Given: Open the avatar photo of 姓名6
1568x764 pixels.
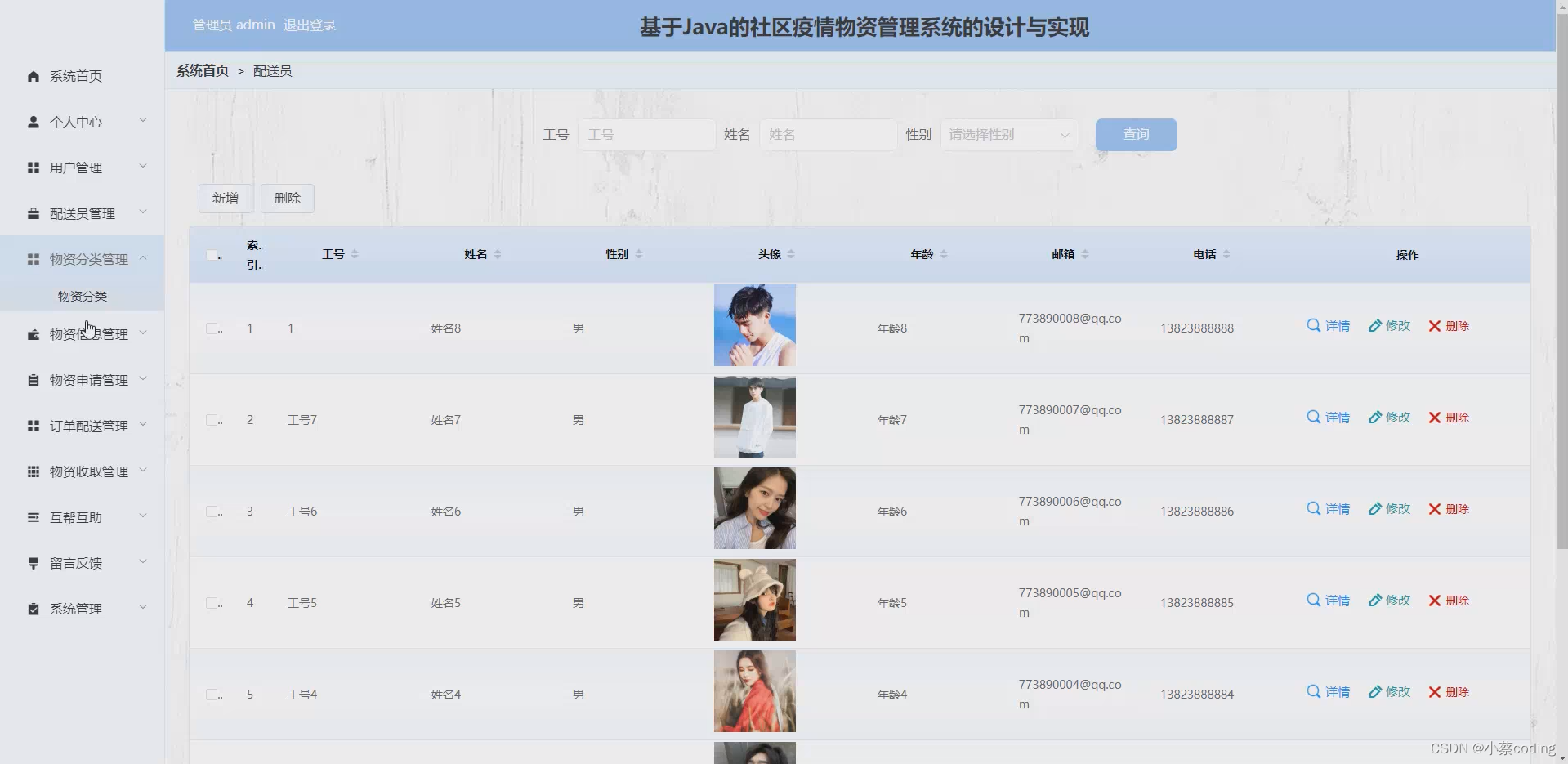Looking at the screenshot, I should point(755,508).
